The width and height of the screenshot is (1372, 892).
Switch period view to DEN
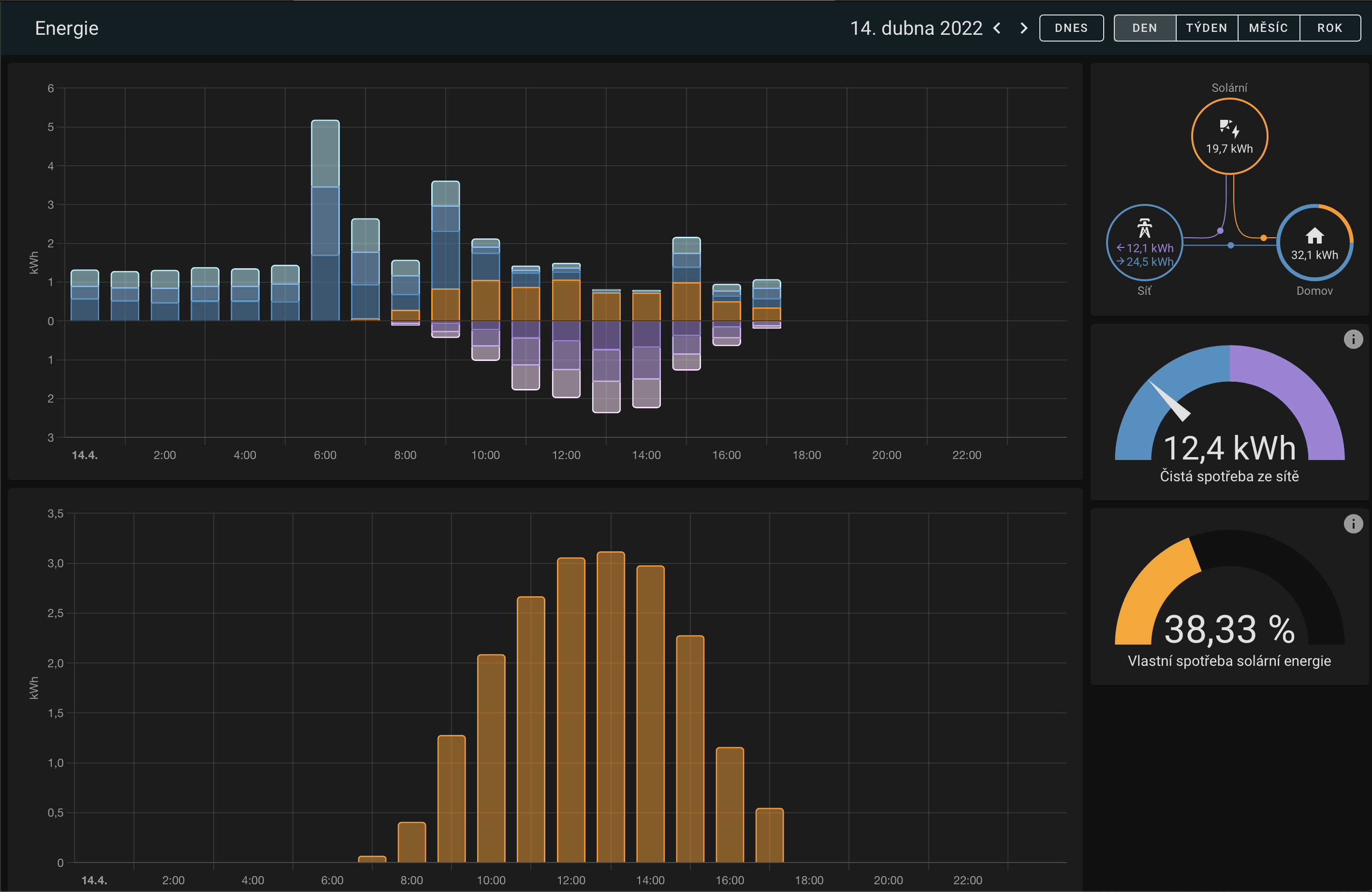(x=1144, y=28)
